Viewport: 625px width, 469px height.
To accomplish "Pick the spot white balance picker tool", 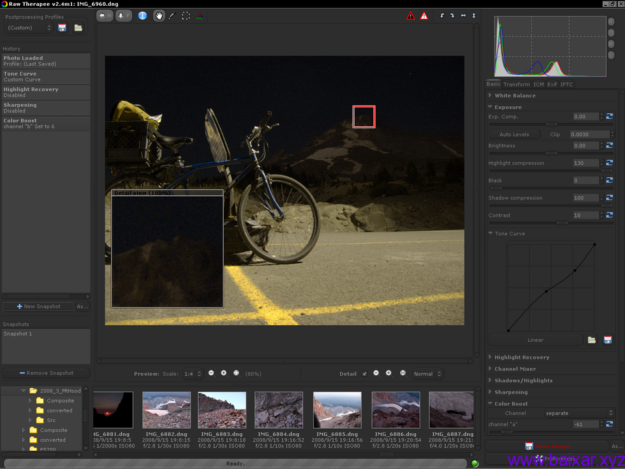I will point(172,16).
